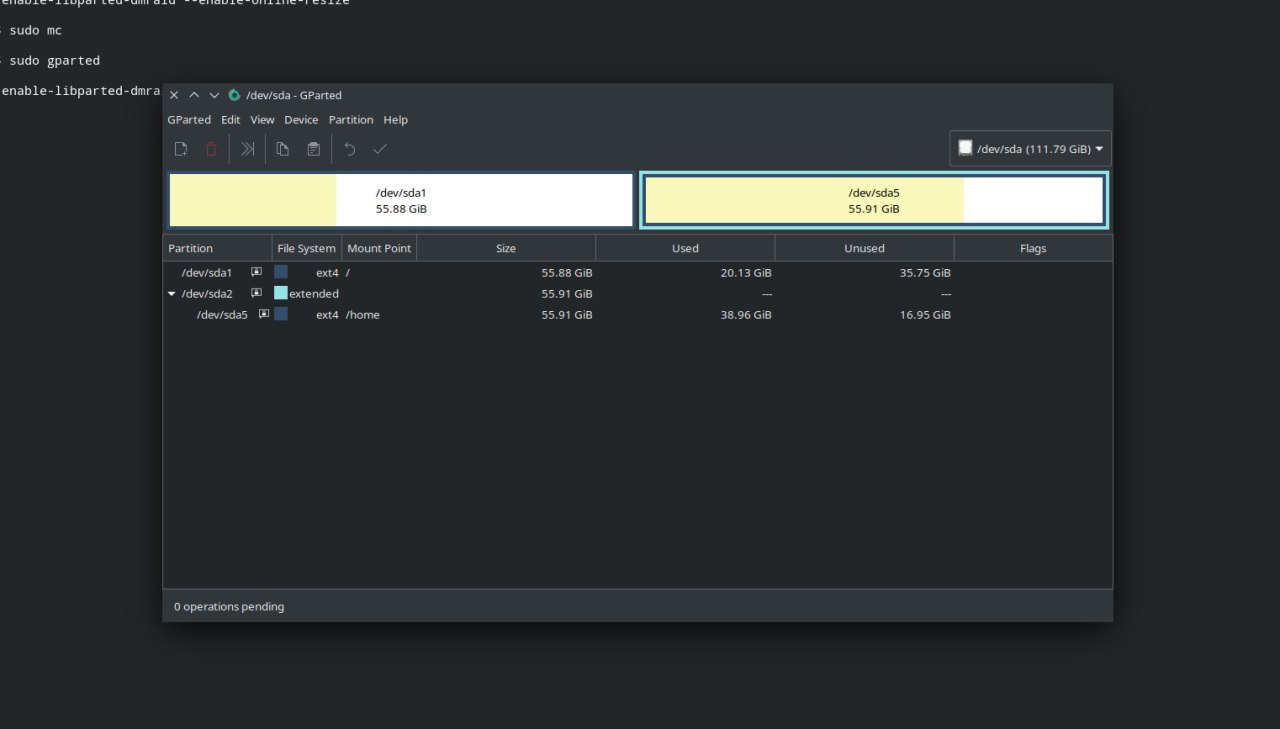Click the Mount Point column header
The height and width of the screenshot is (729, 1280).
[379, 248]
